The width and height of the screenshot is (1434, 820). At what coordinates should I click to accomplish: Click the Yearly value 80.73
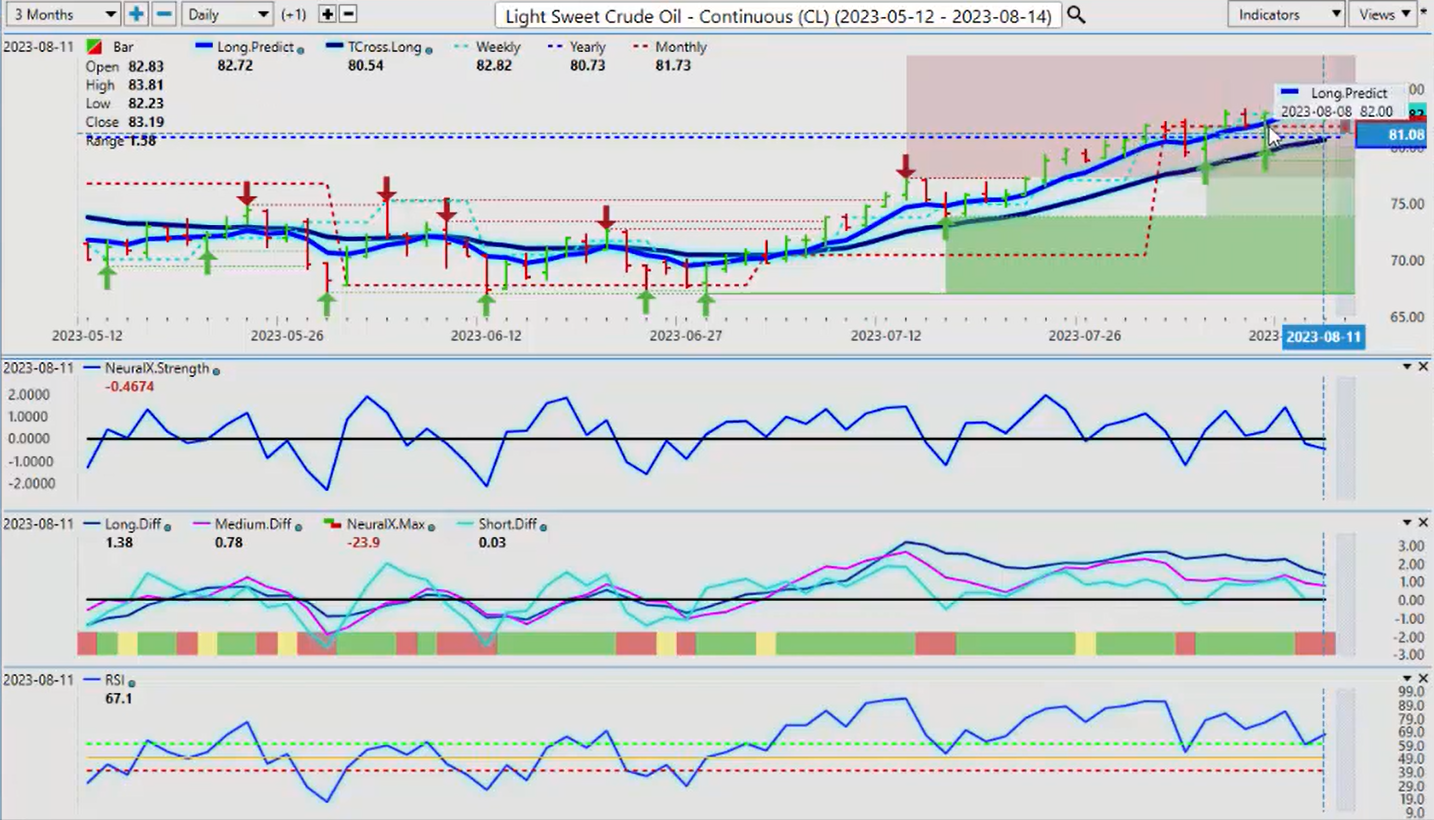coord(587,65)
